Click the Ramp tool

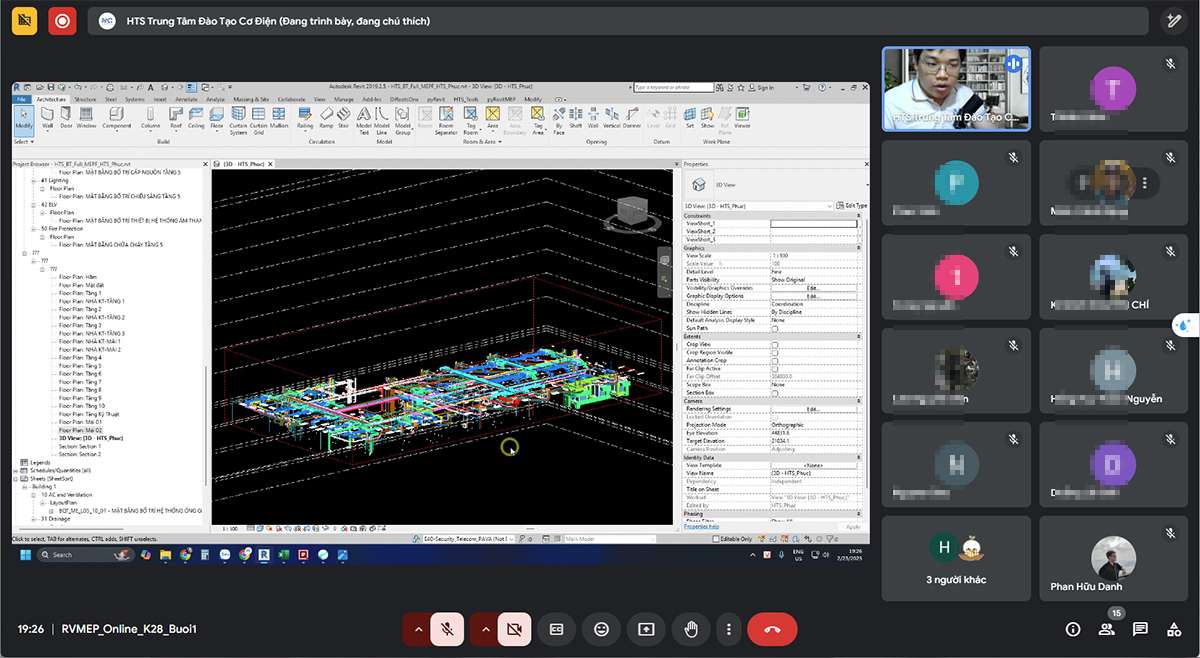click(326, 119)
